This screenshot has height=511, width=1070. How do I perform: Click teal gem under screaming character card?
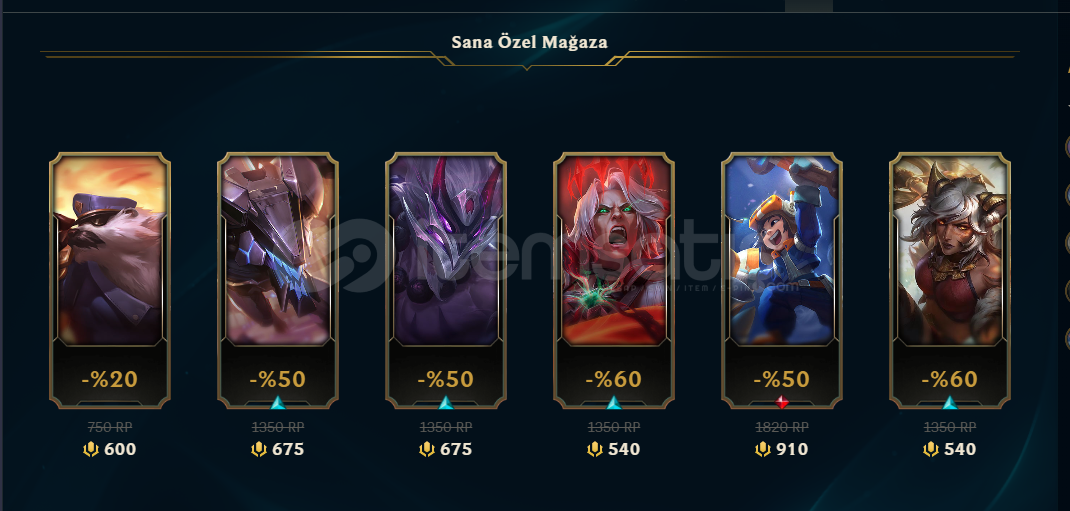click(613, 403)
